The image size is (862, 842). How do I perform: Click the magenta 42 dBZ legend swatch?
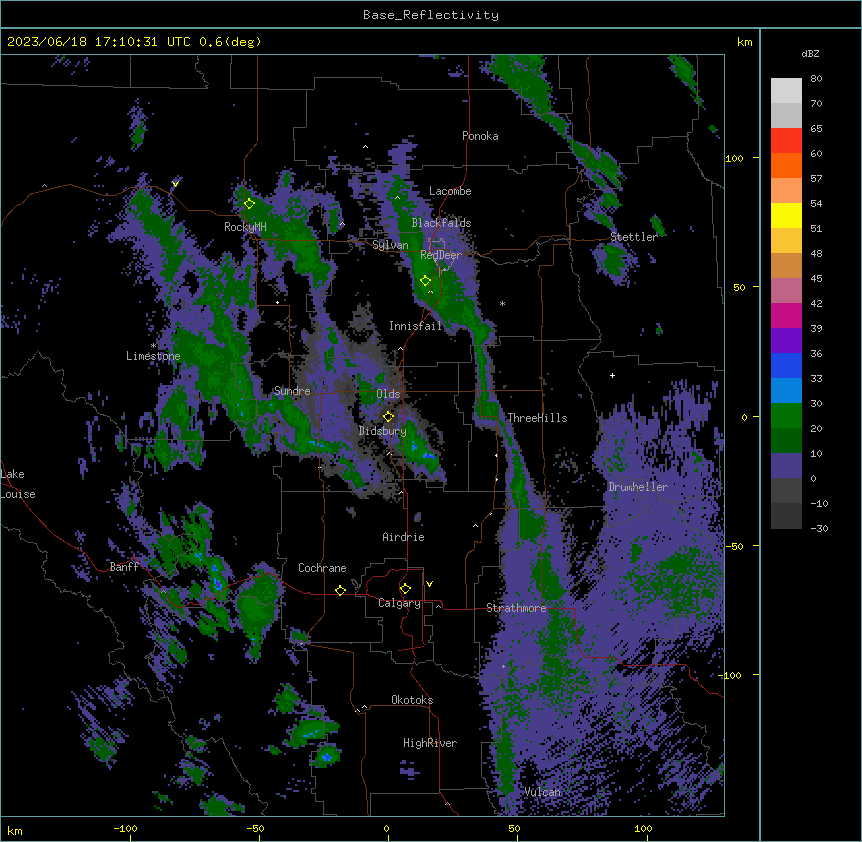click(786, 315)
